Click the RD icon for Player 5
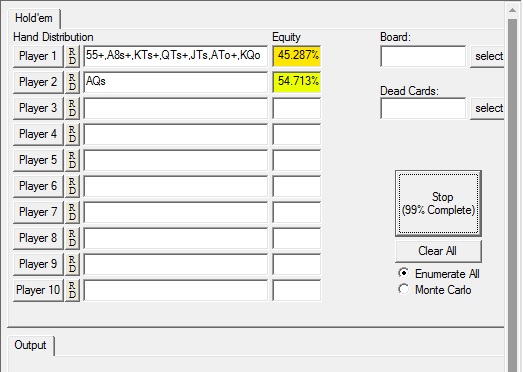This screenshot has width=523, height=372. 72,160
